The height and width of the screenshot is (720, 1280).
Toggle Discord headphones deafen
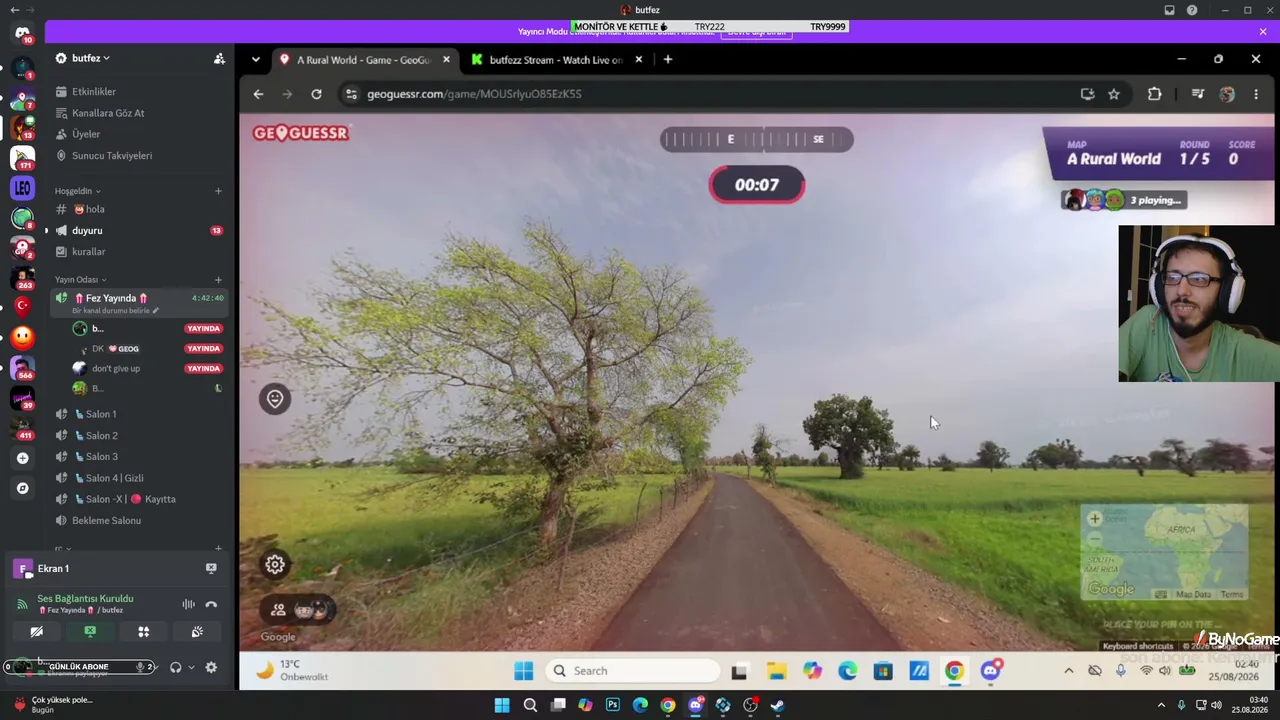pos(176,667)
